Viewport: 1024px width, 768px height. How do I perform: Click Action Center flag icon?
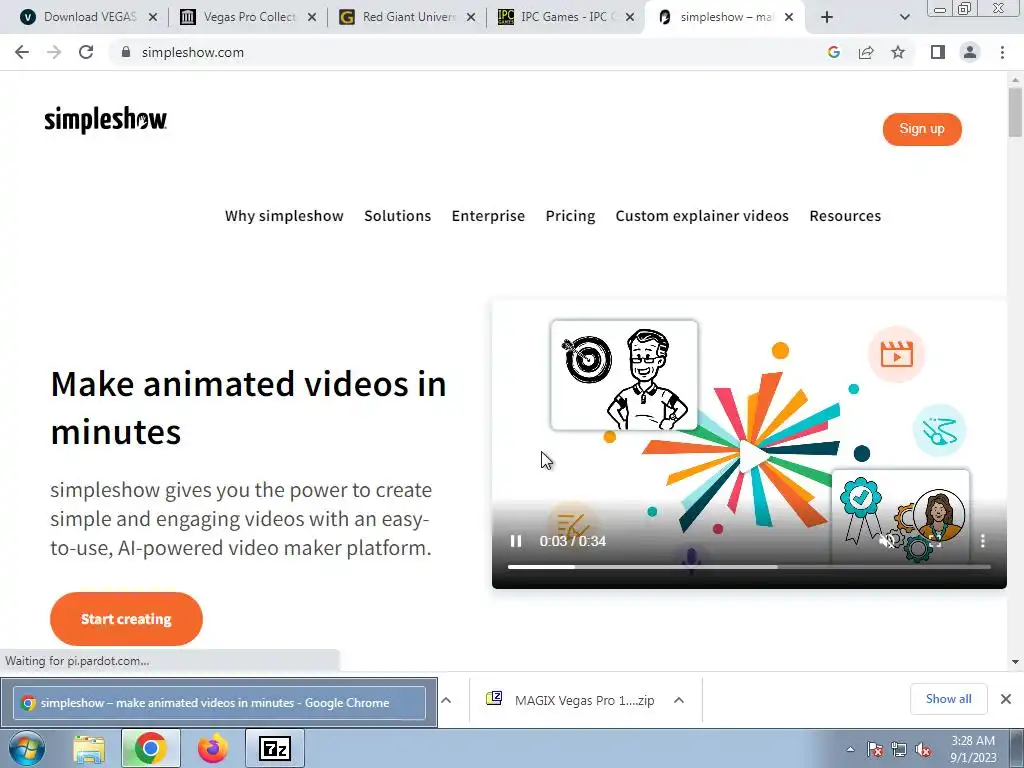(x=875, y=749)
